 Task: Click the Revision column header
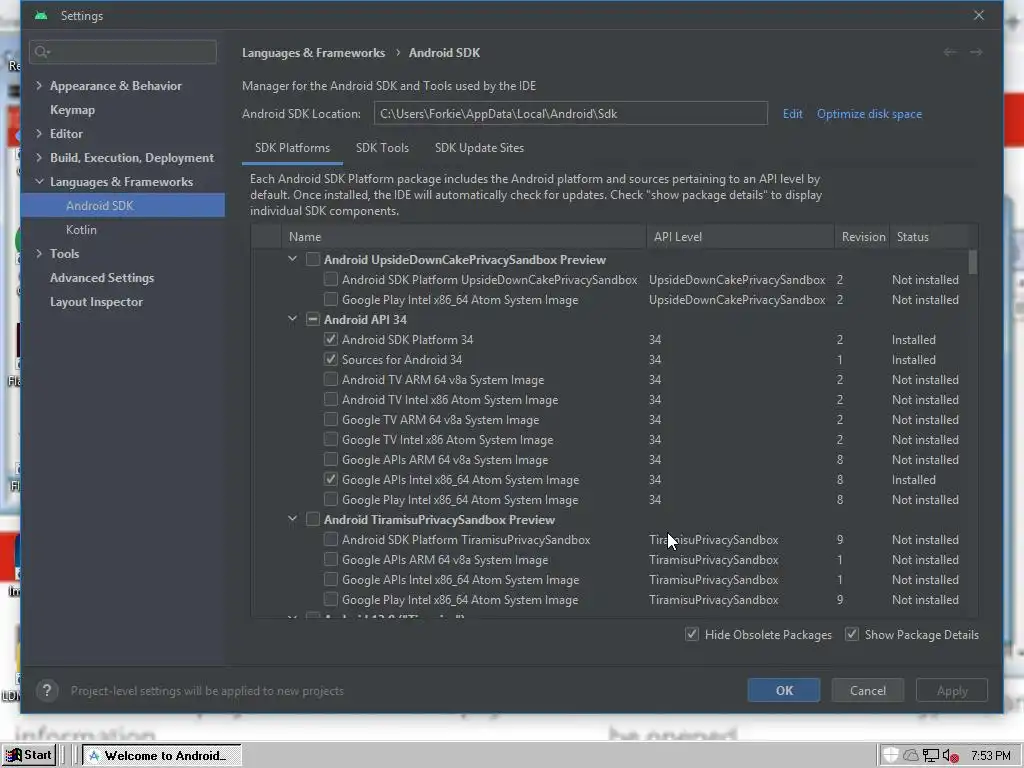pos(863,236)
